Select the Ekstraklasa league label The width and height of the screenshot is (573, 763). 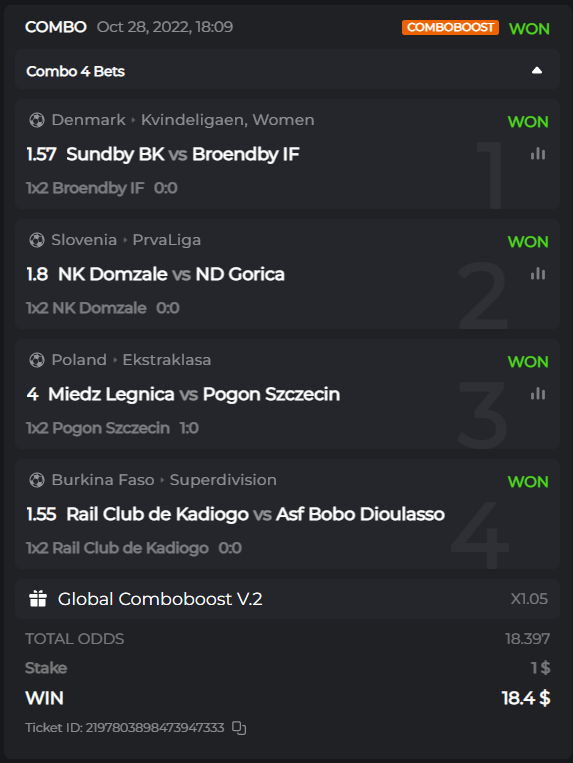click(167, 360)
